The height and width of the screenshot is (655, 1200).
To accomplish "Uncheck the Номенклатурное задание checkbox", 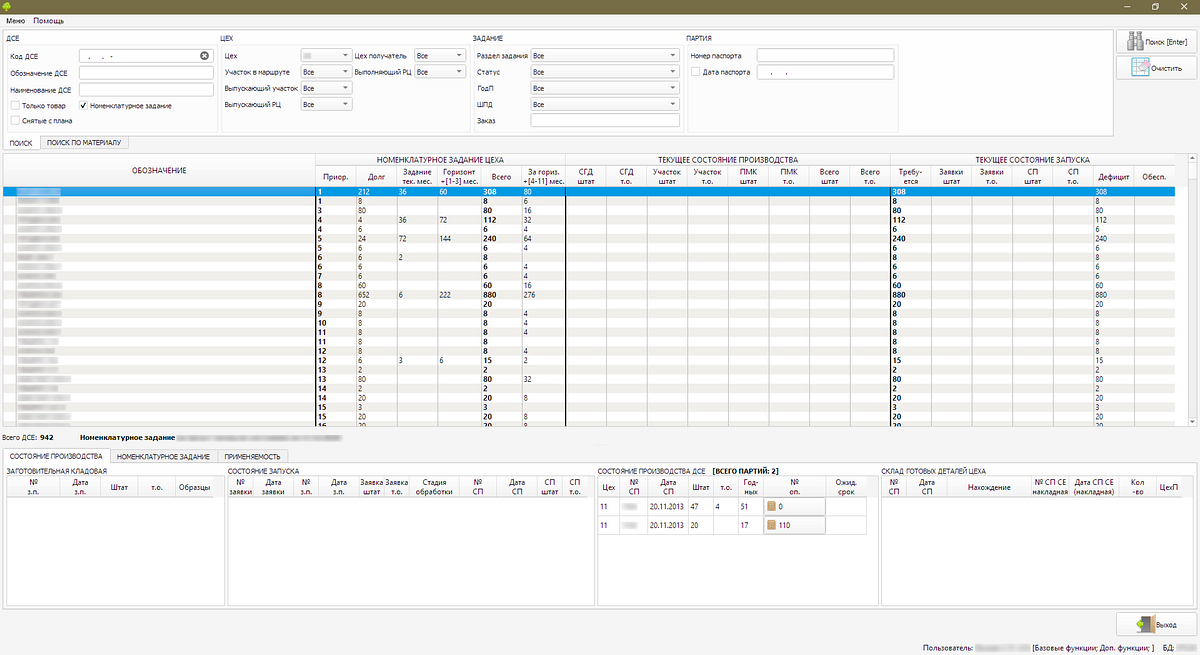I will coord(83,105).
